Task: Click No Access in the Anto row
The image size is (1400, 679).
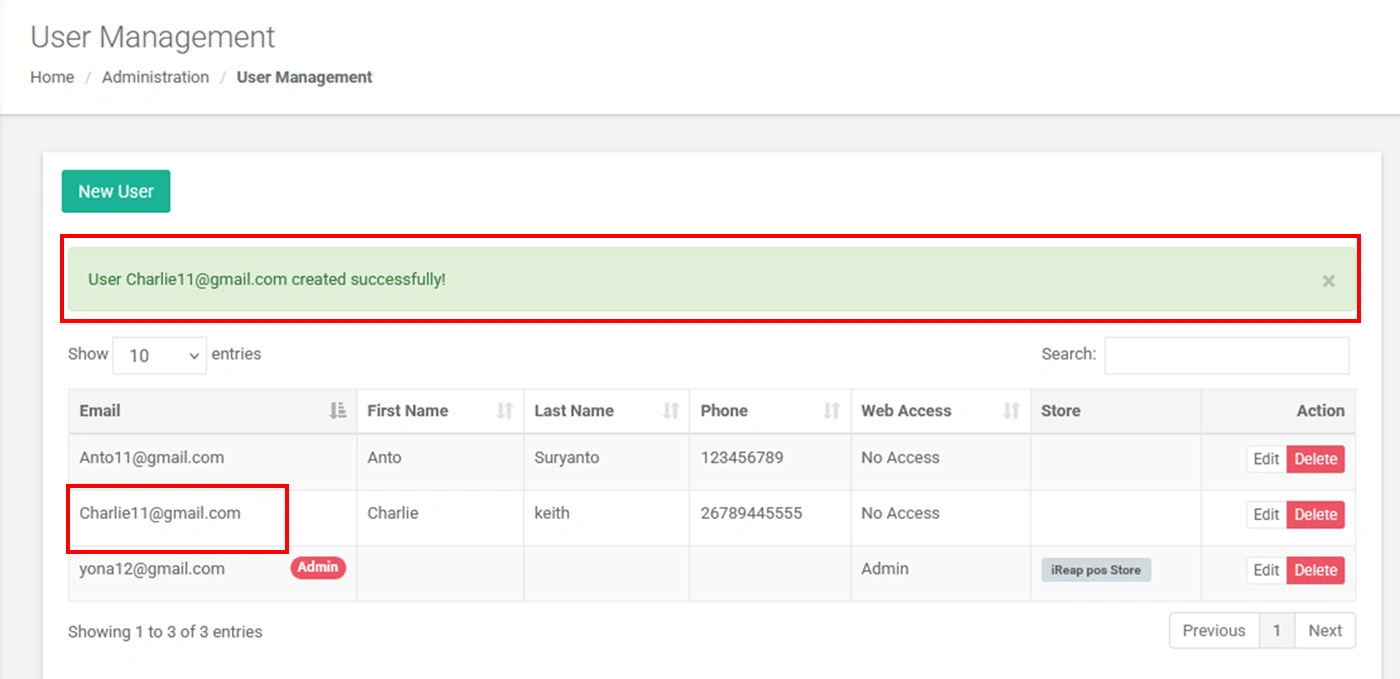Action: point(900,458)
